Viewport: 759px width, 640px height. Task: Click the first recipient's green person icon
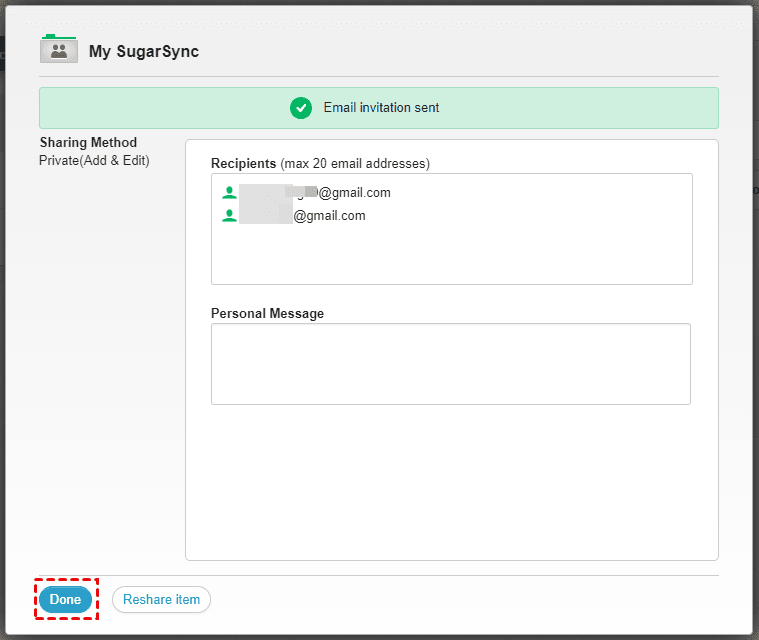(229, 193)
